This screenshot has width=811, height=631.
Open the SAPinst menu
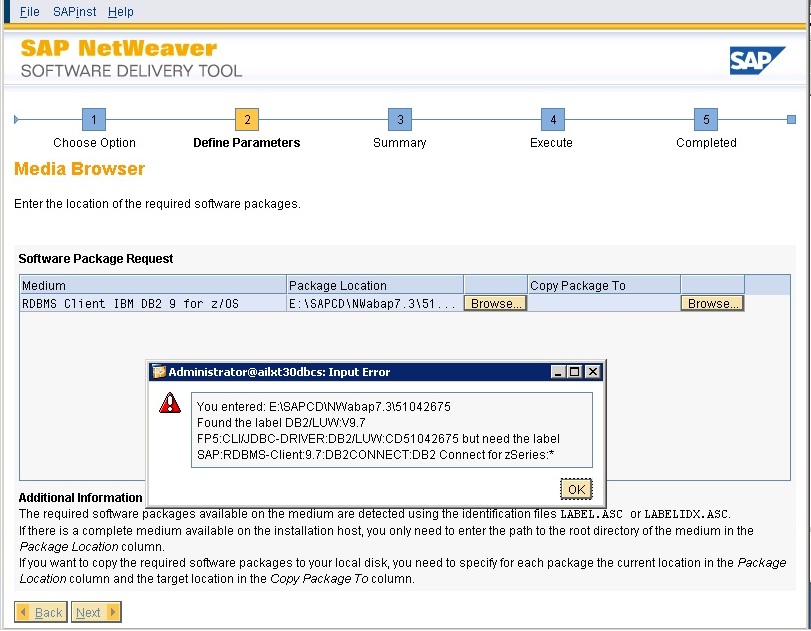[x=74, y=11]
